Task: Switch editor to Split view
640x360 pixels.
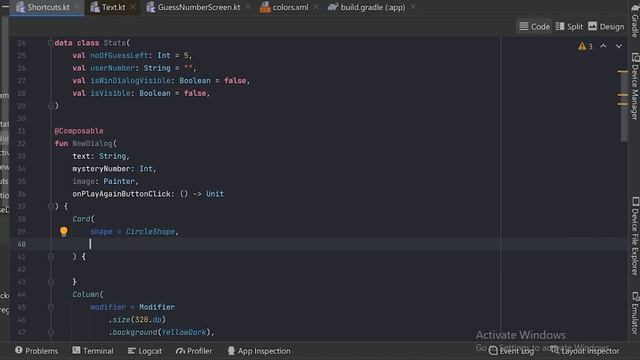Action: [x=569, y=27]
